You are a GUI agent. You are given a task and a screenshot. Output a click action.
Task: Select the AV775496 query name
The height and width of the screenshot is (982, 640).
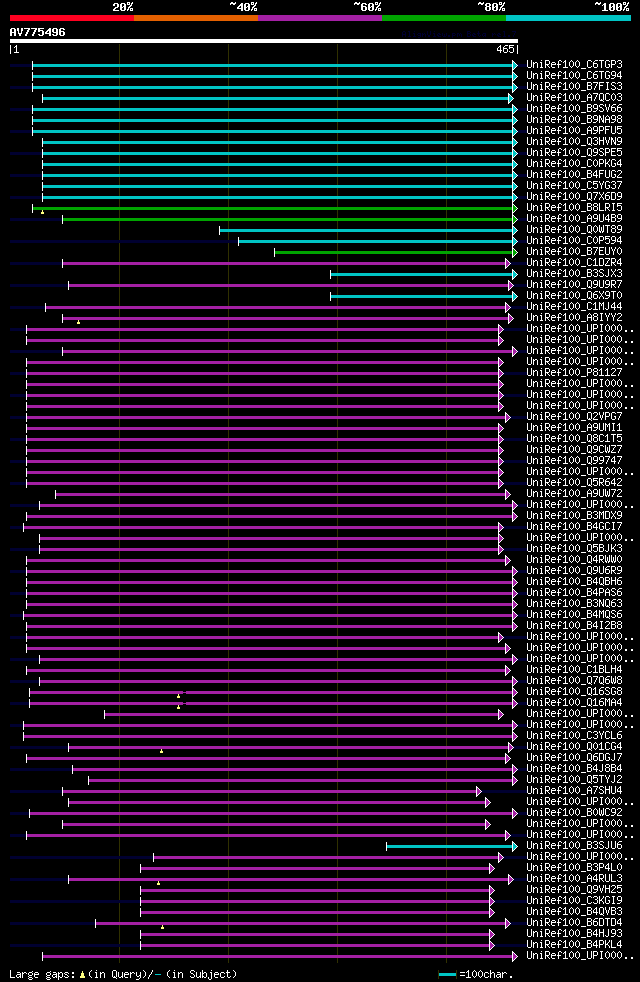[38, 32]
